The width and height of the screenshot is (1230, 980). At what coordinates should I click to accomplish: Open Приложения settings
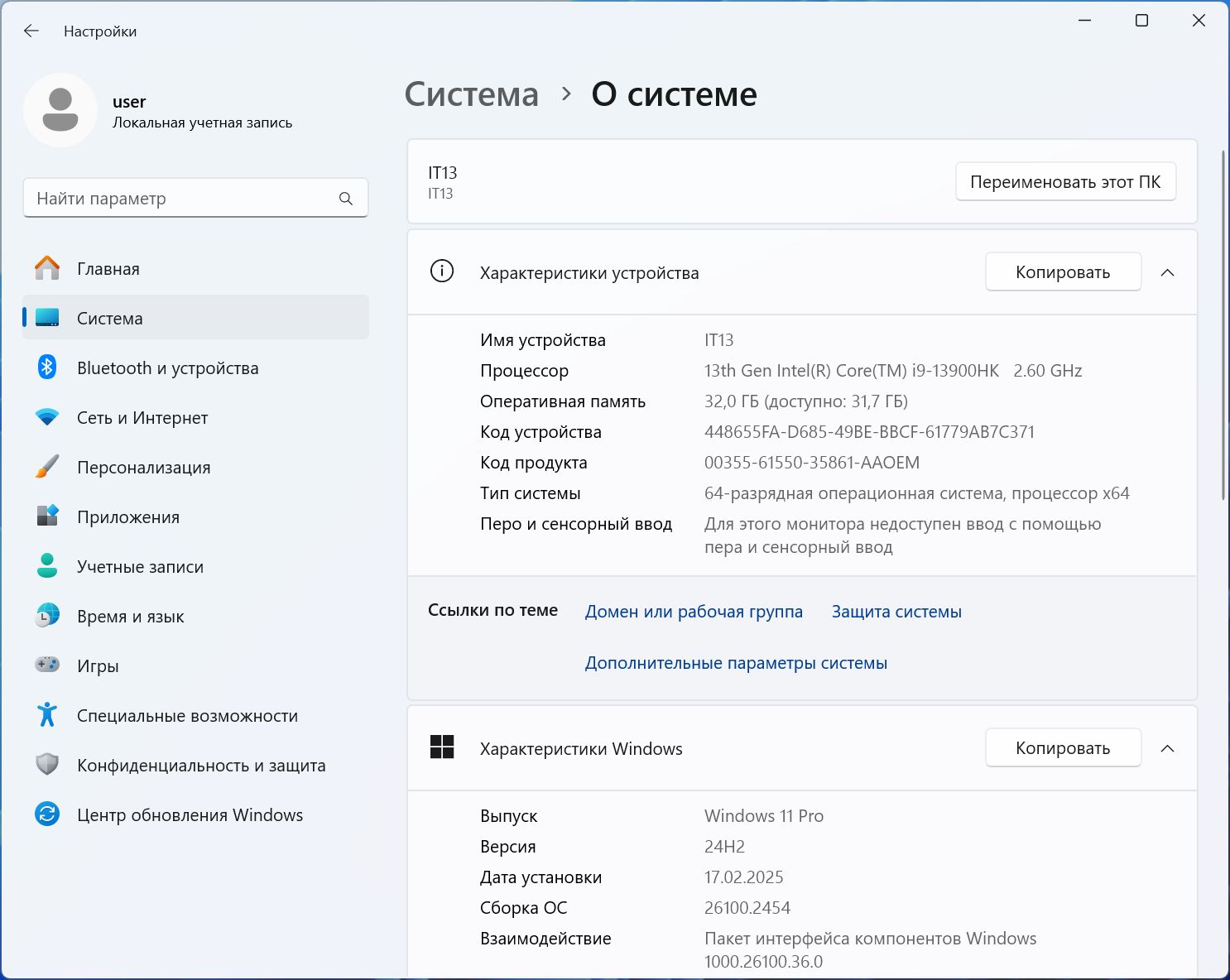tap(195, 516)
